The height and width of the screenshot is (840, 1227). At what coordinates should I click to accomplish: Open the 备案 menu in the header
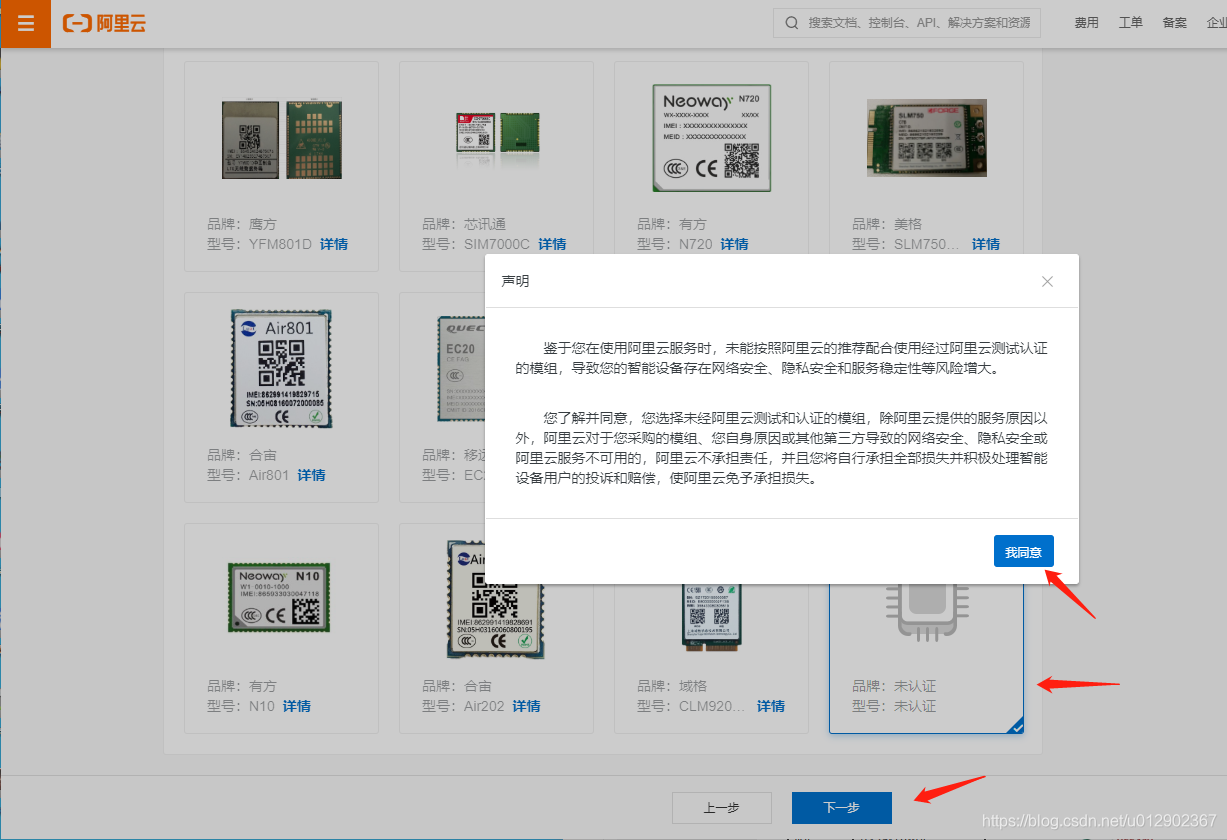(x=1174, y=23)
